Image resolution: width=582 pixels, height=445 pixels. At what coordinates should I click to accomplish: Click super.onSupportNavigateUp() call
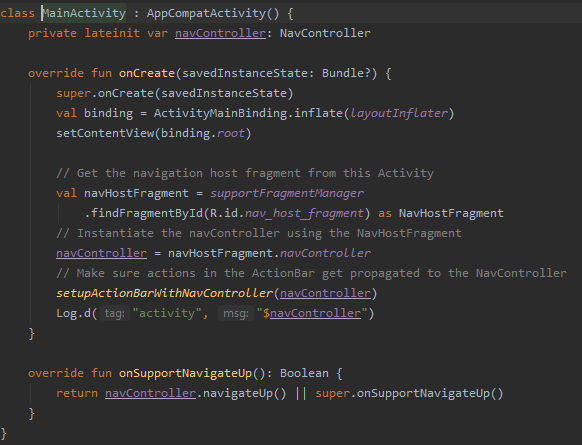409,393
